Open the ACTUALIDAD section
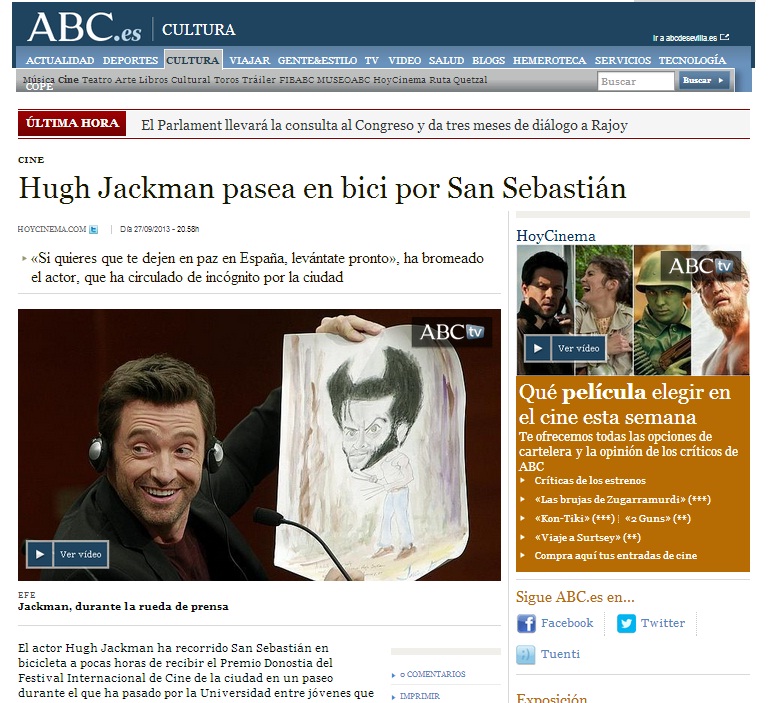This screenshot has width=779, height=703. (60, 61)
